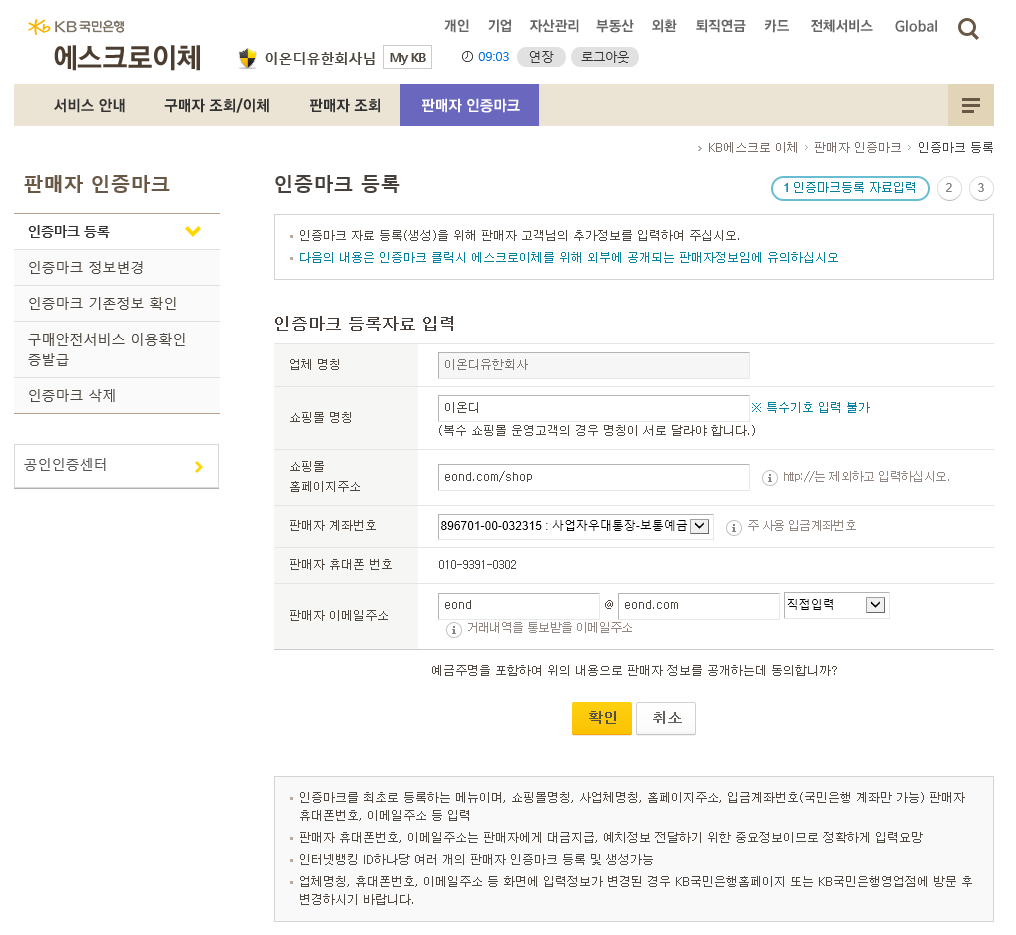The image size is (1016, 935).
Task: Open the 전체서비스 menu
Action: 841,26
